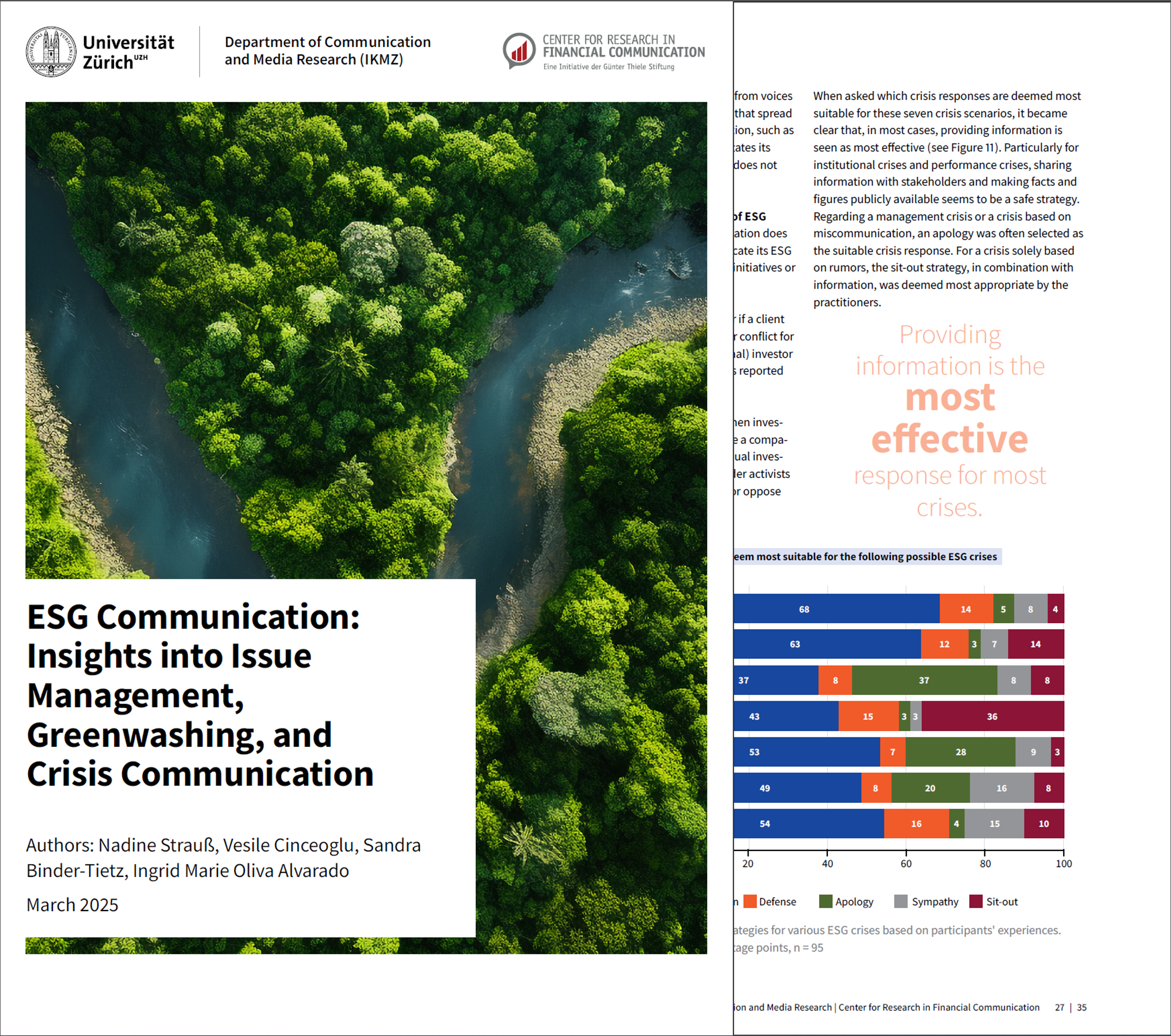1171x1036 pixels.
Task: Click the Universität Zürich wordmark
Action: pyautogui.click(x=128, y=52)
